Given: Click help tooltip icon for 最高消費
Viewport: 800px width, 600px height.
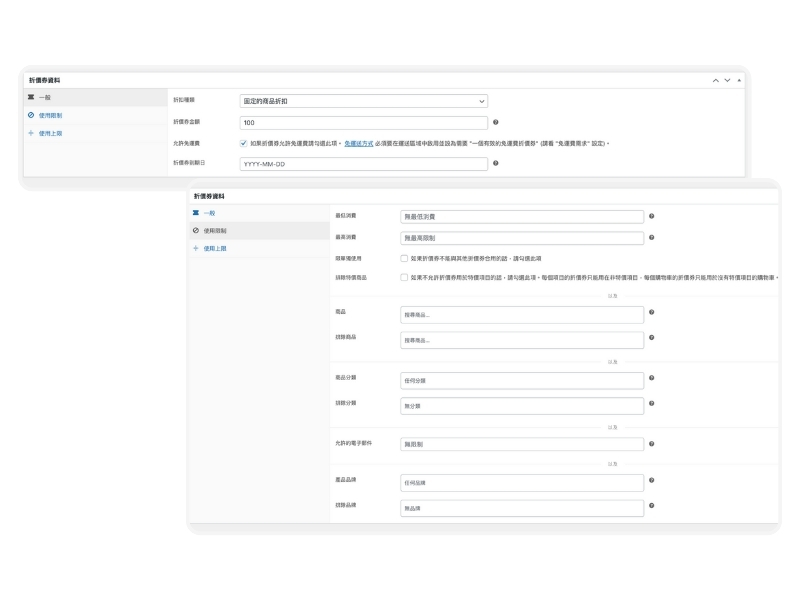Looking at the screenshot, I should (652, 238).
